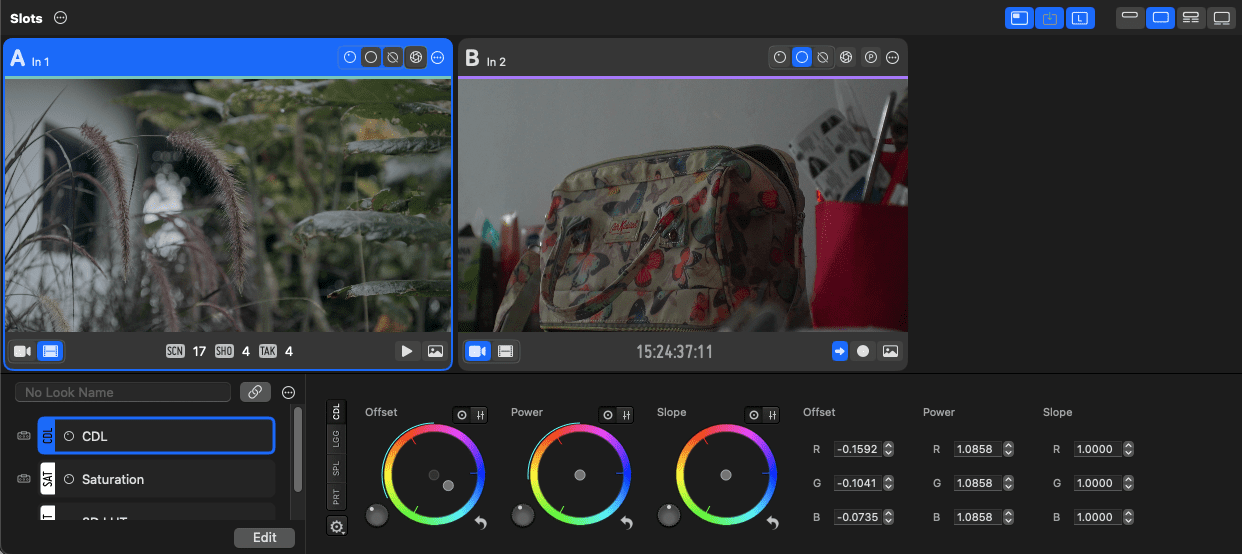Click the L-labeled slot button in top bar
This screenshot has width=1242, height=554.
tap(1080, 18)
